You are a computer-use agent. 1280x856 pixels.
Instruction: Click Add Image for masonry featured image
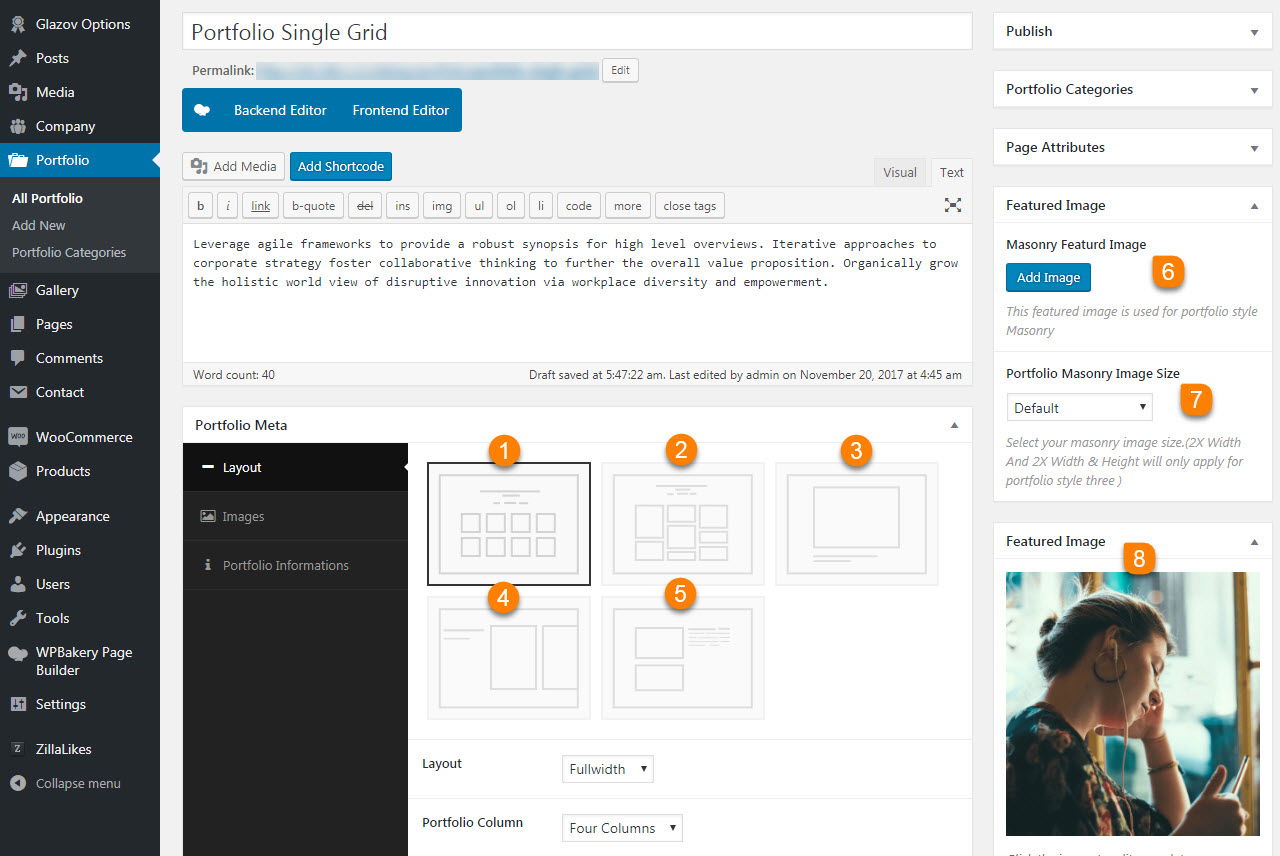tap(1048, 278)
